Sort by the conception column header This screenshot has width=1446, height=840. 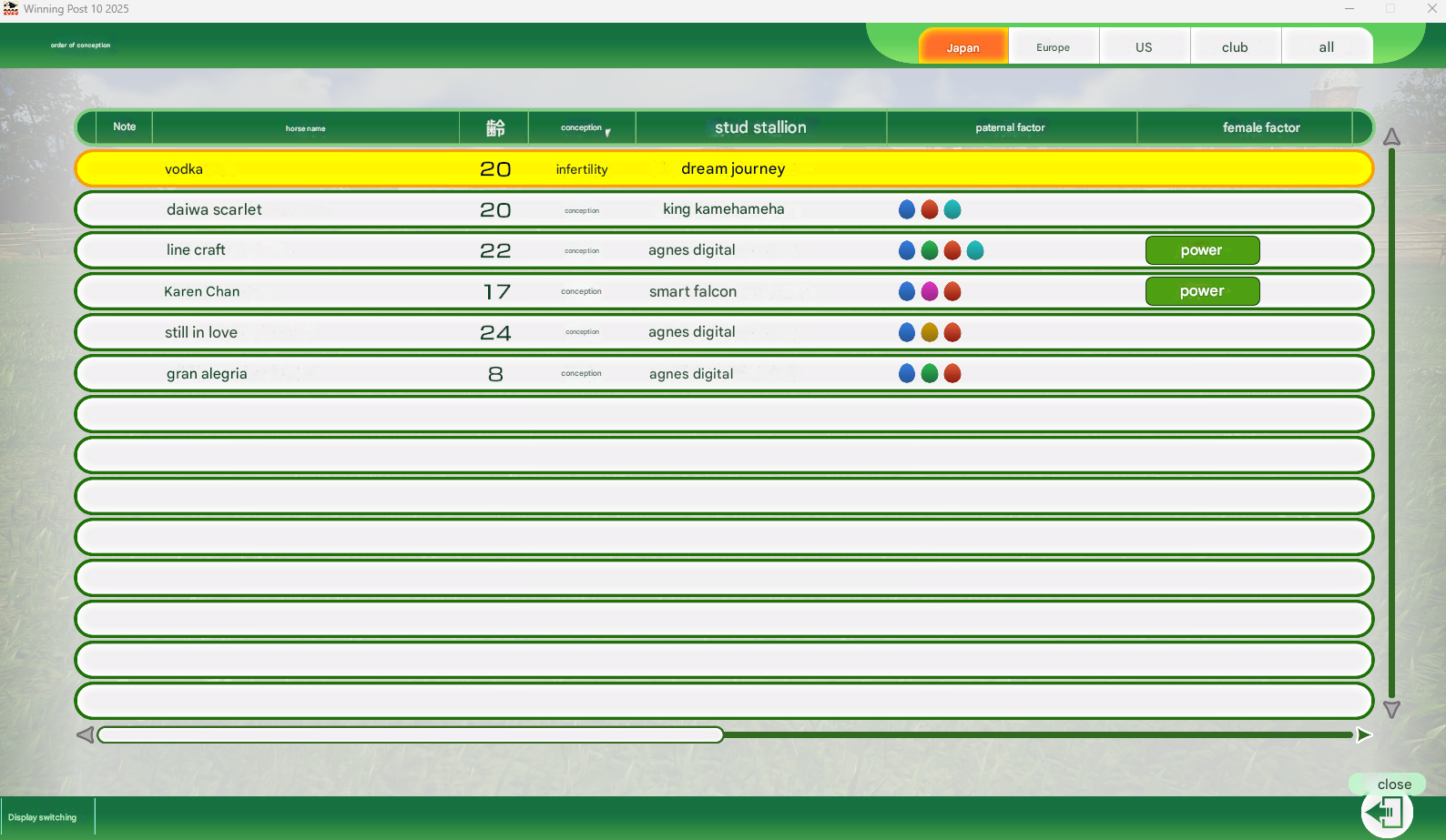(x=582, y=127)
